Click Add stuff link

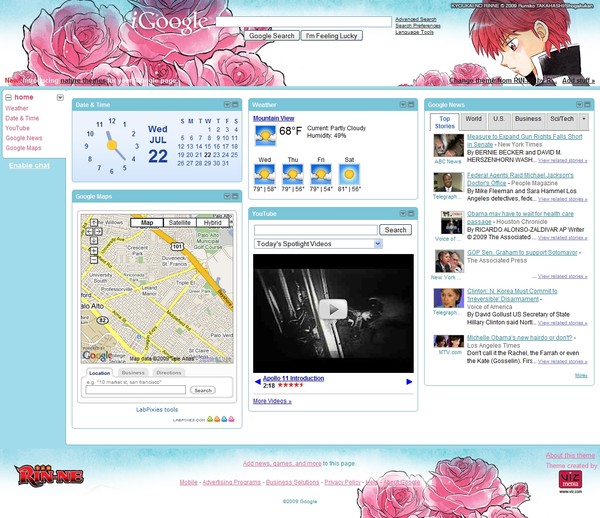[578, 81]
